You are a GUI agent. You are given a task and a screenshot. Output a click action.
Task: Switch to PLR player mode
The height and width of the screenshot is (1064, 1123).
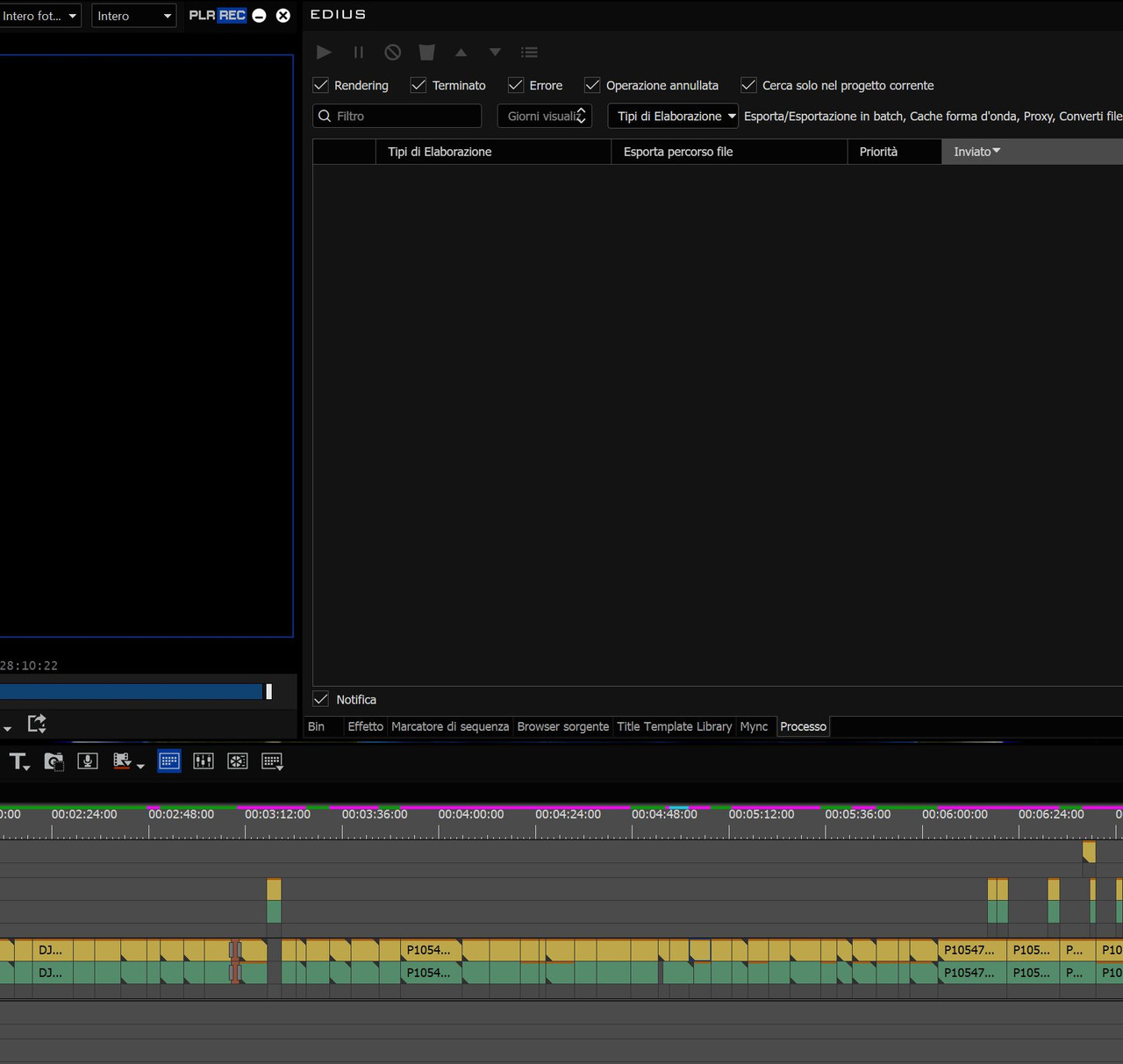(x=202, y=16)
